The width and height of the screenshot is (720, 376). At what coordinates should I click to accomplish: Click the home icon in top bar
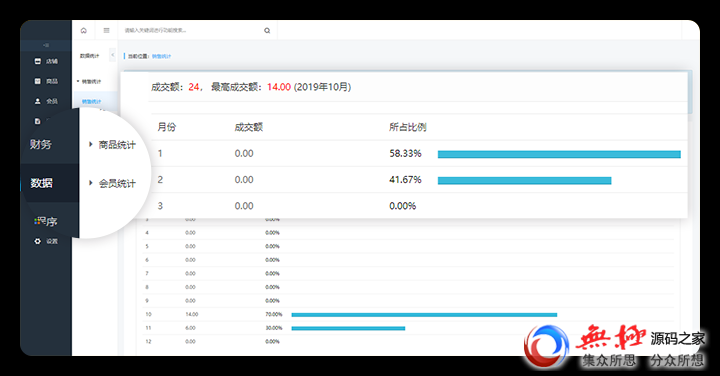coord(84,31)
